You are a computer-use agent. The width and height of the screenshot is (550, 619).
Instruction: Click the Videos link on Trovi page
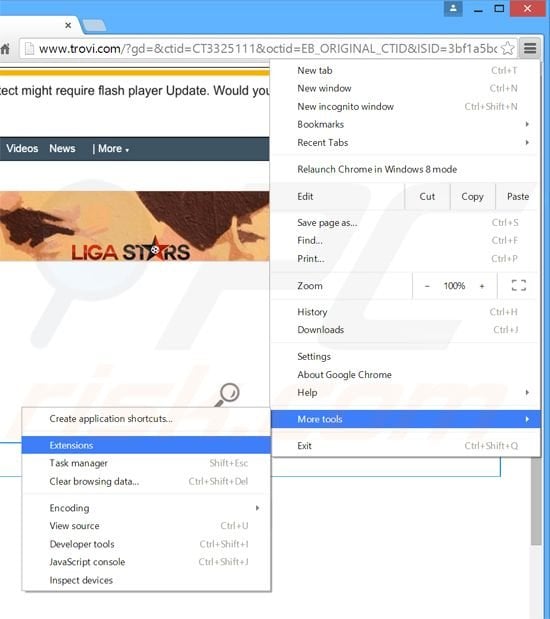coord(22,148)
